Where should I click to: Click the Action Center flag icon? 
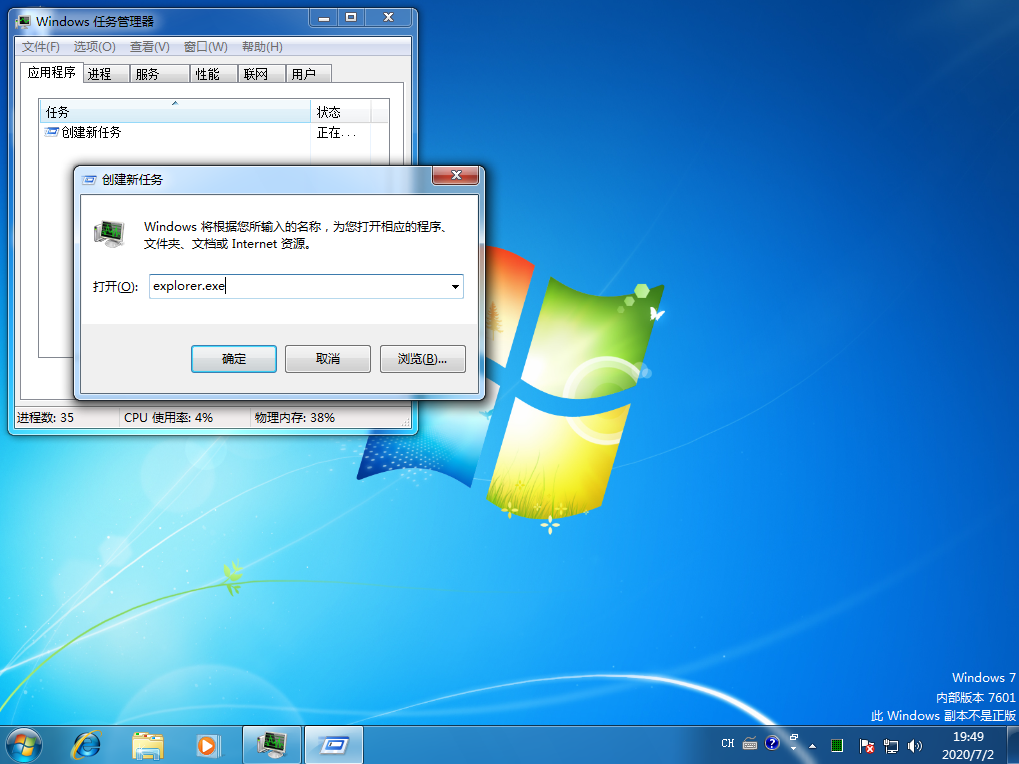click(x=865, y=745)
